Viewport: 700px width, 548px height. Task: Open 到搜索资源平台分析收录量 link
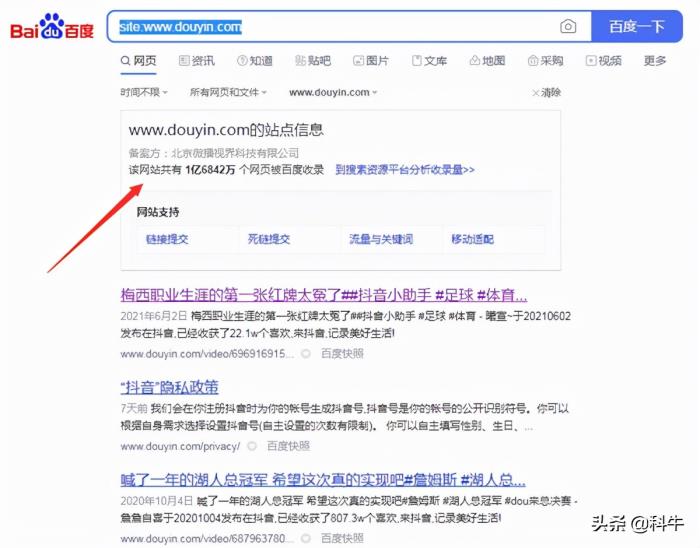404,170
